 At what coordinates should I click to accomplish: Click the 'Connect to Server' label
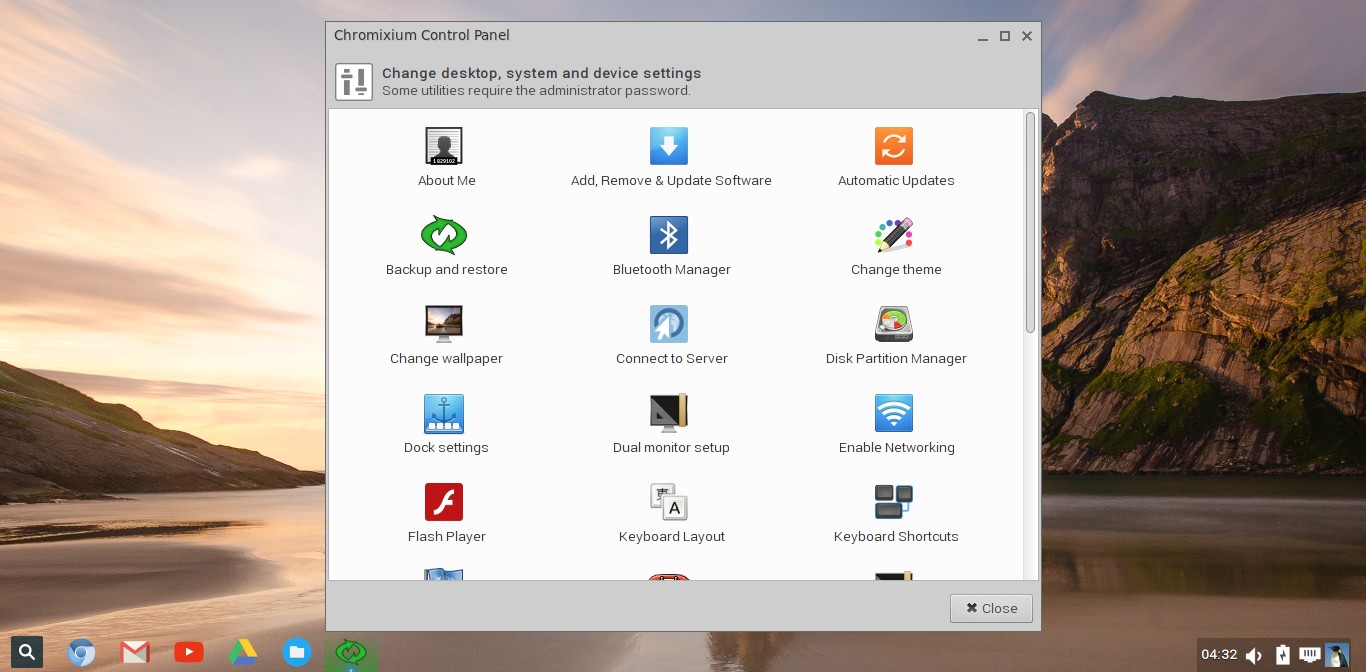point(672,359)
